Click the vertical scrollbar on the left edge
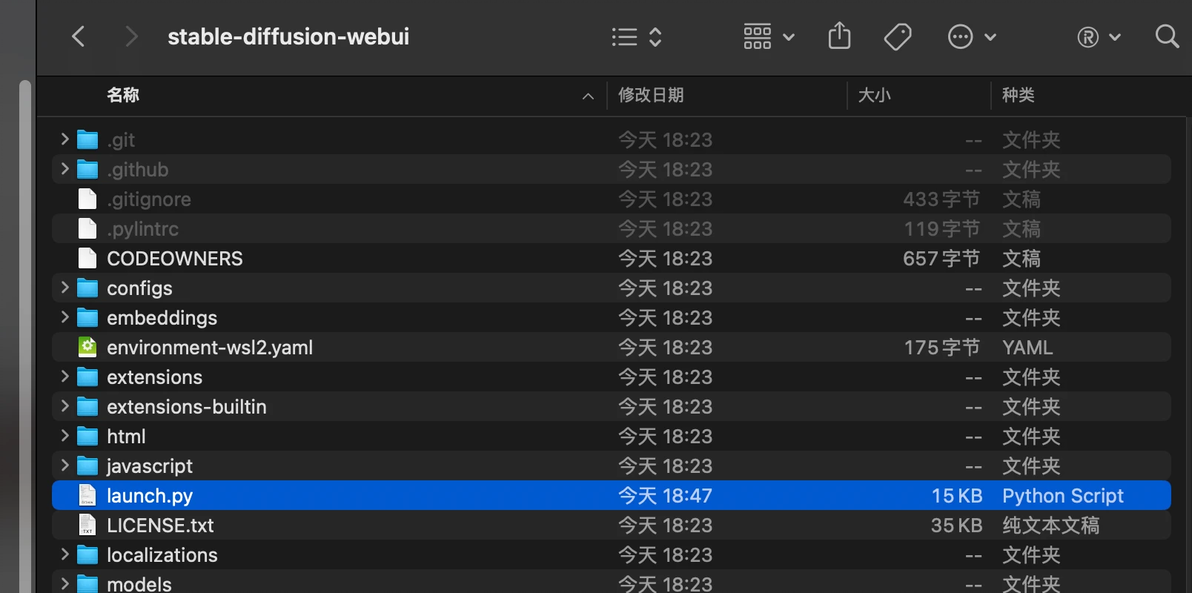This screenshot has width=1192, height=593. [25, 335]
